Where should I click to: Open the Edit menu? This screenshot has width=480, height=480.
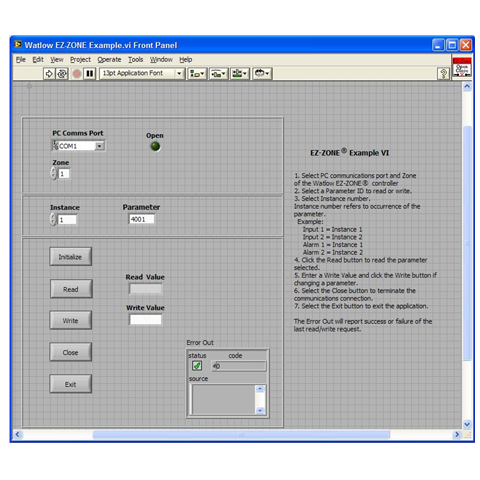coord(38,60)
